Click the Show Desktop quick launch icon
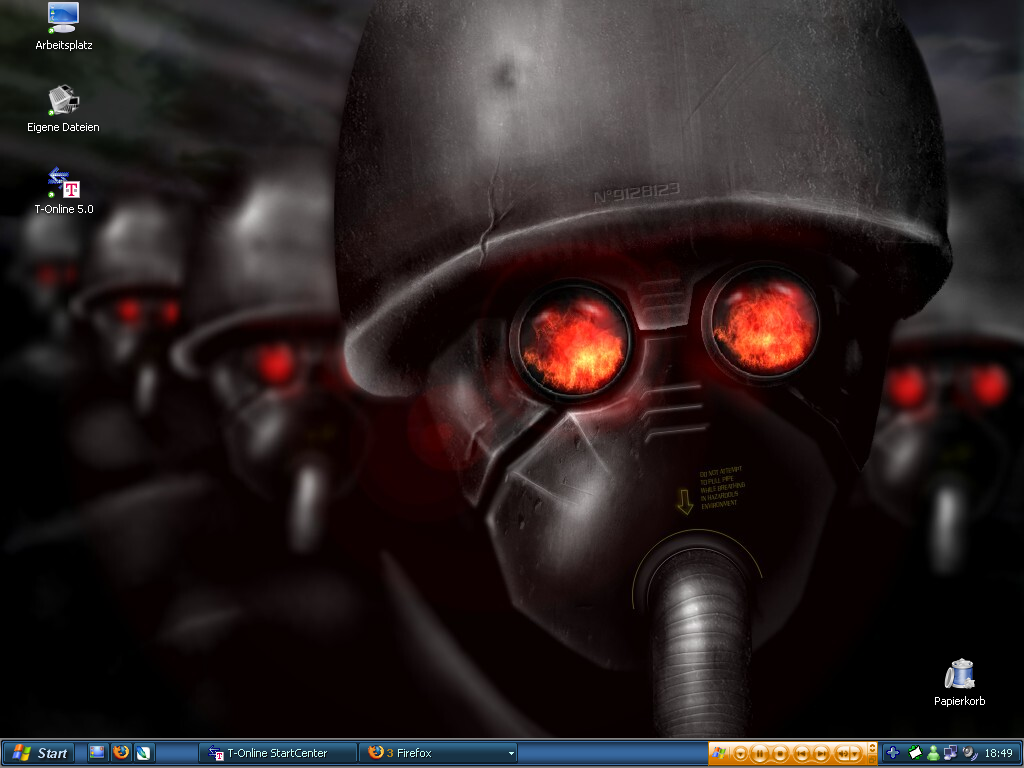 pyautogui.click(x=98, y=753)
